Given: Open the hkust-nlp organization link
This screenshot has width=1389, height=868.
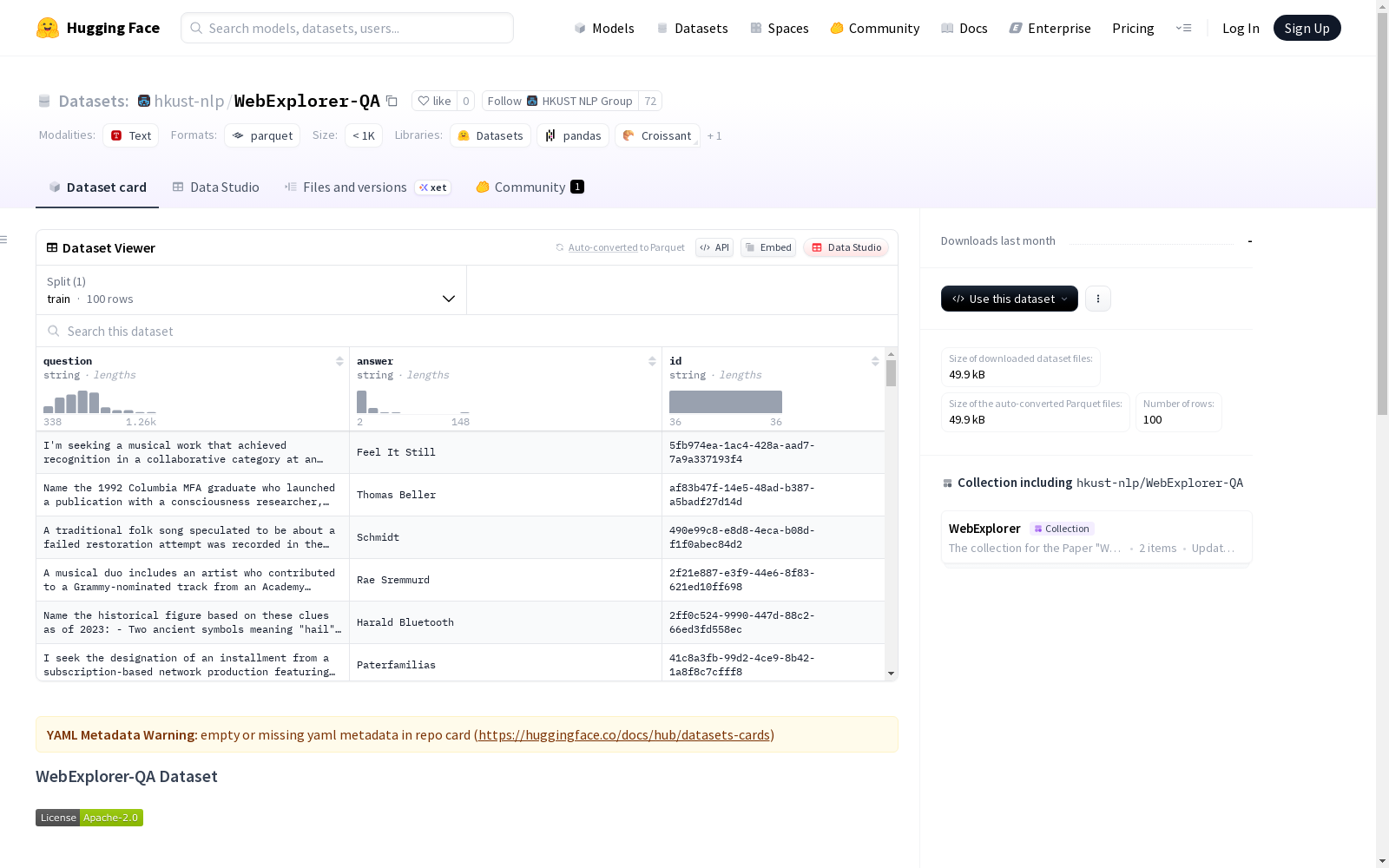Looking at the screenshot, I should [x=189, y=101].
